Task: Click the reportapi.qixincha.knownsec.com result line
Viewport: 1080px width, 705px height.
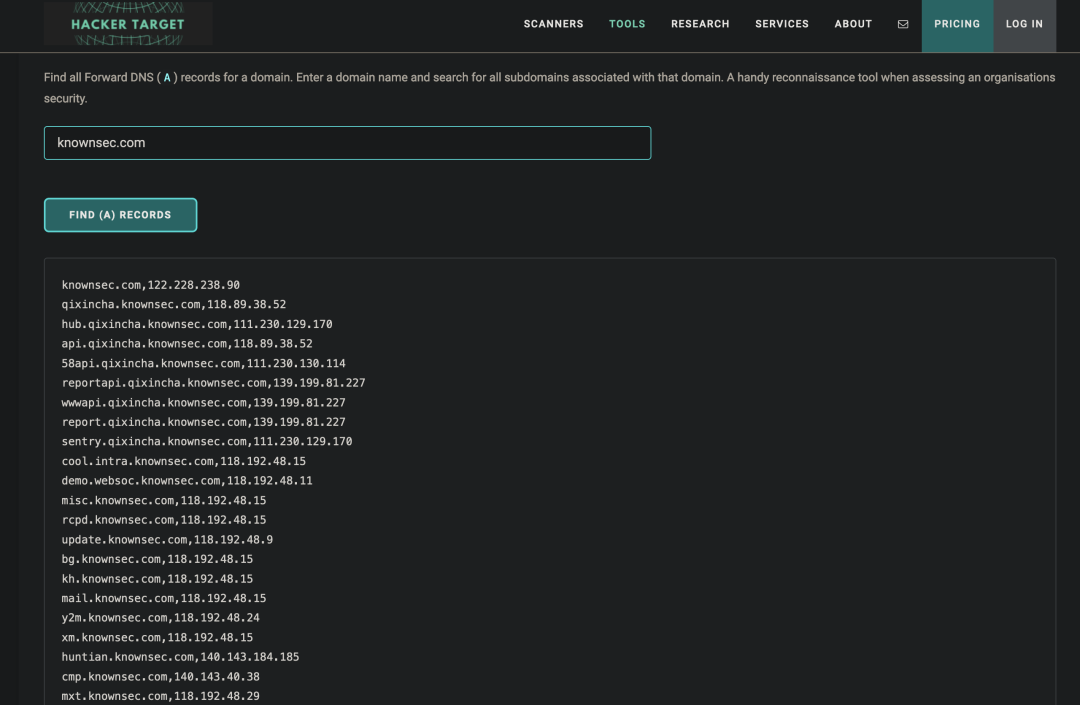Action: [x=214, y=383]
